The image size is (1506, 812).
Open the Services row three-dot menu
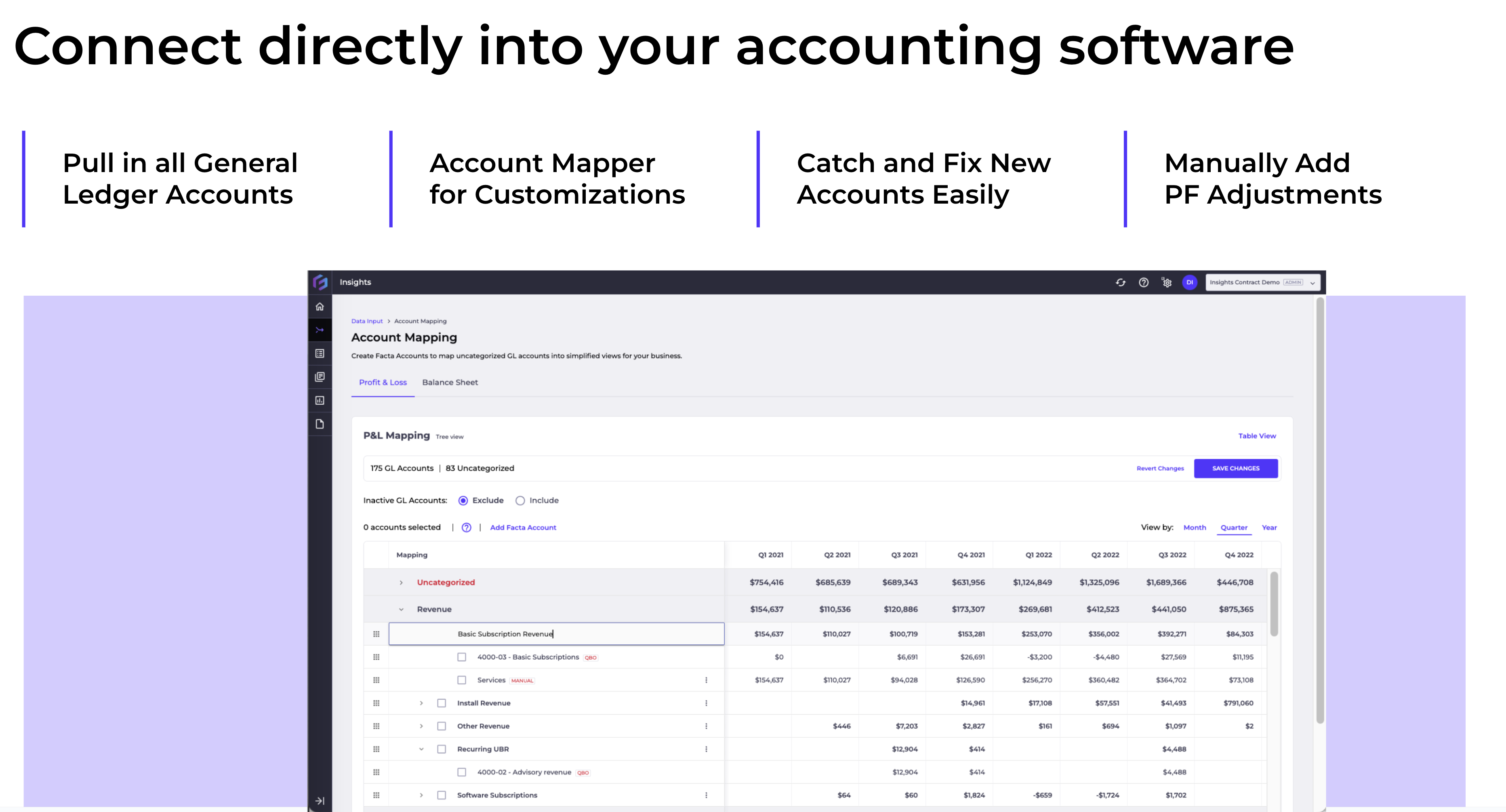tap(706, 680)
